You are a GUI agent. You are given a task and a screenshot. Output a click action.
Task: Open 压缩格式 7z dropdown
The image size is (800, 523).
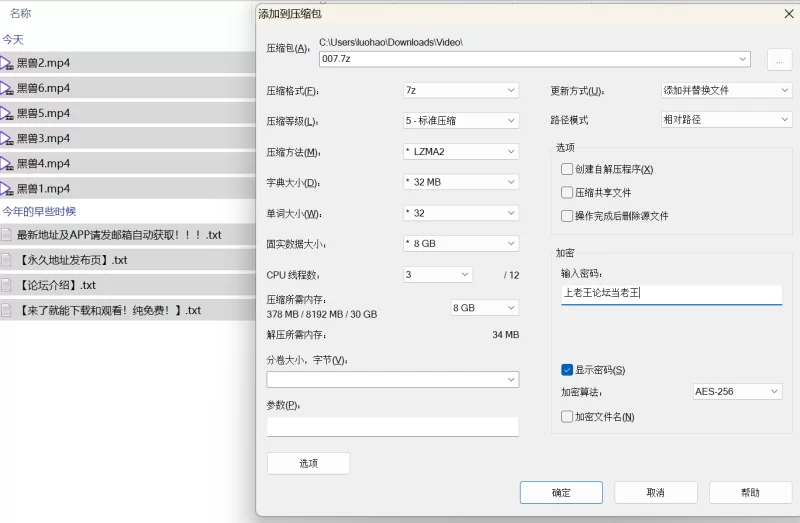[x=461, y=90]
